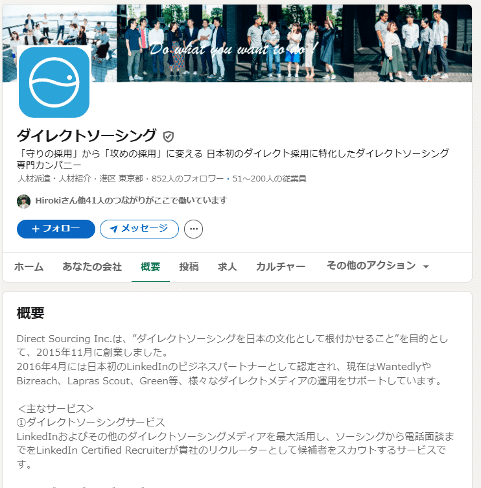Switch to the ホーム tab
The height and width of the screenshot is (488, 481).
coord(29,267)
